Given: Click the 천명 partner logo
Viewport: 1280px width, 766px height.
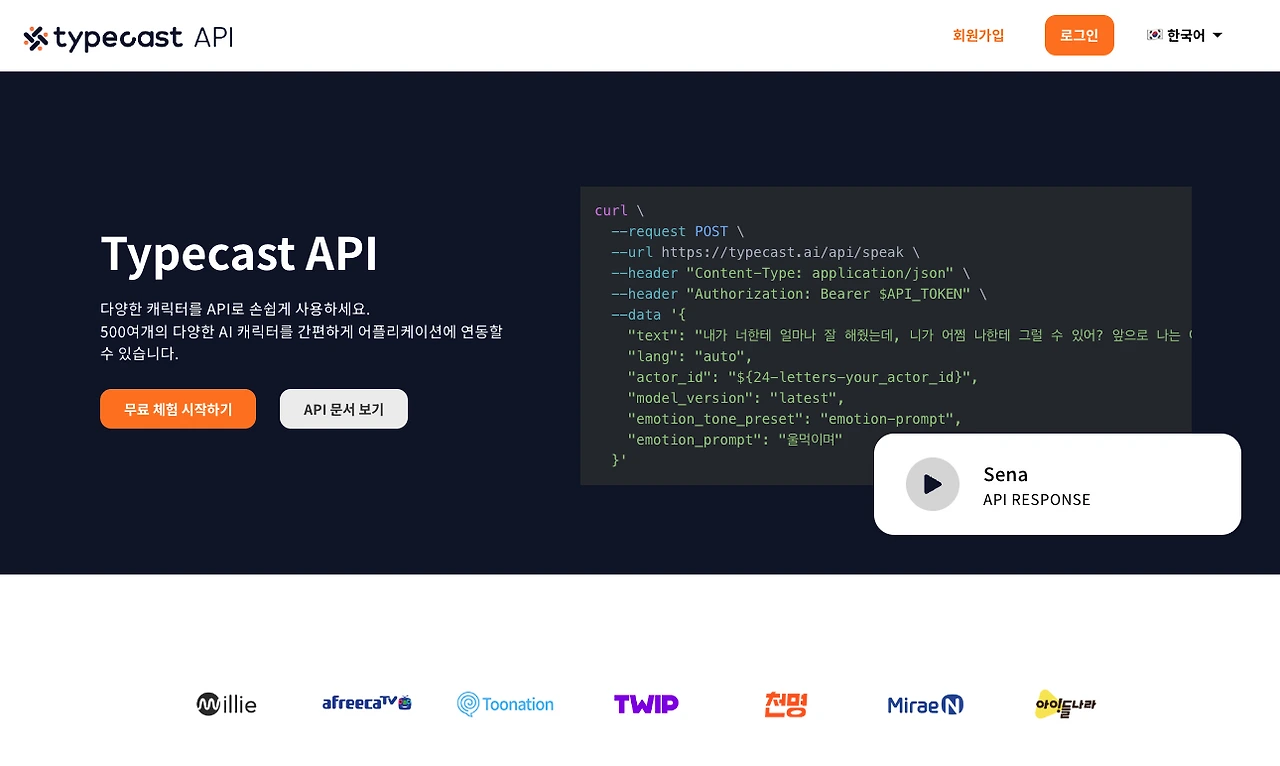Looking at the screenshot, I should [x=785, y=704].
